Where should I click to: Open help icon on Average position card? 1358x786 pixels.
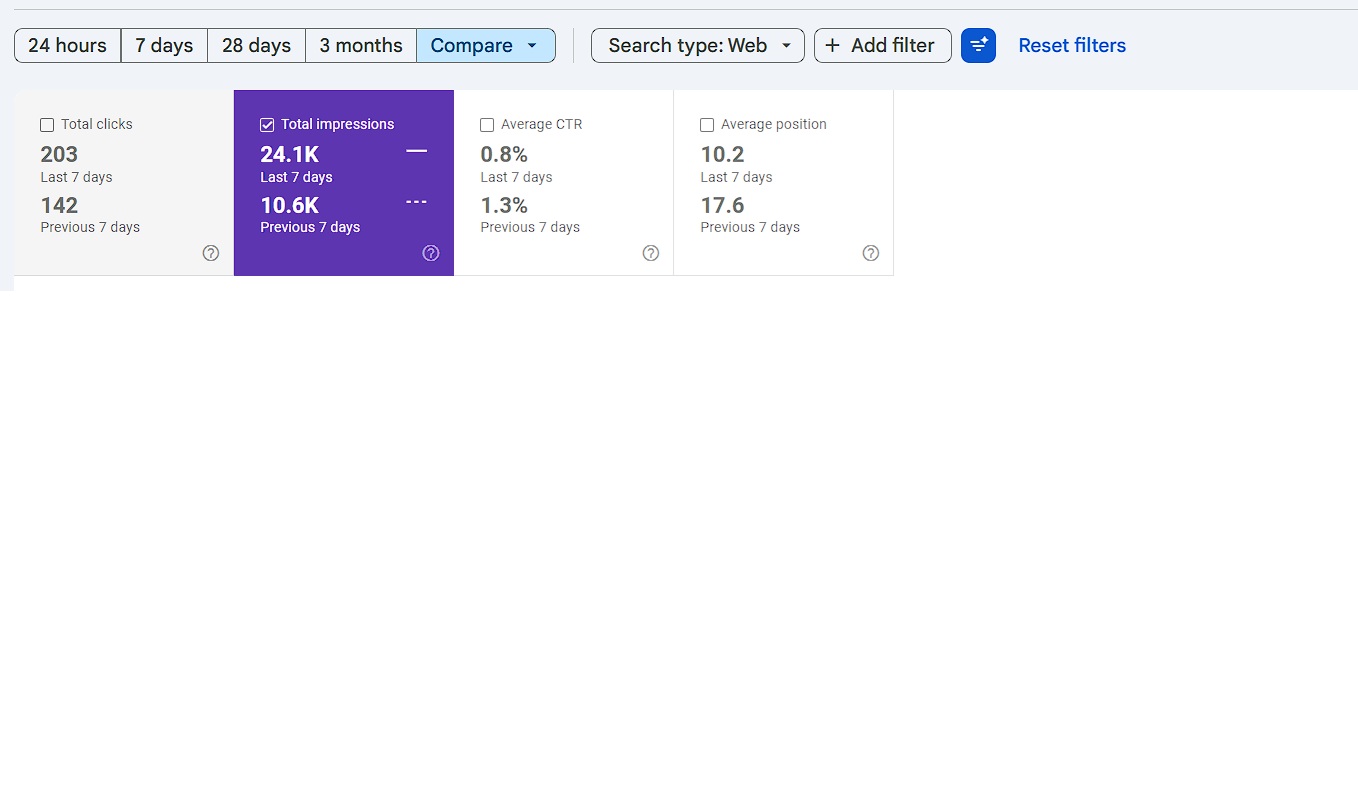(871, 253)
